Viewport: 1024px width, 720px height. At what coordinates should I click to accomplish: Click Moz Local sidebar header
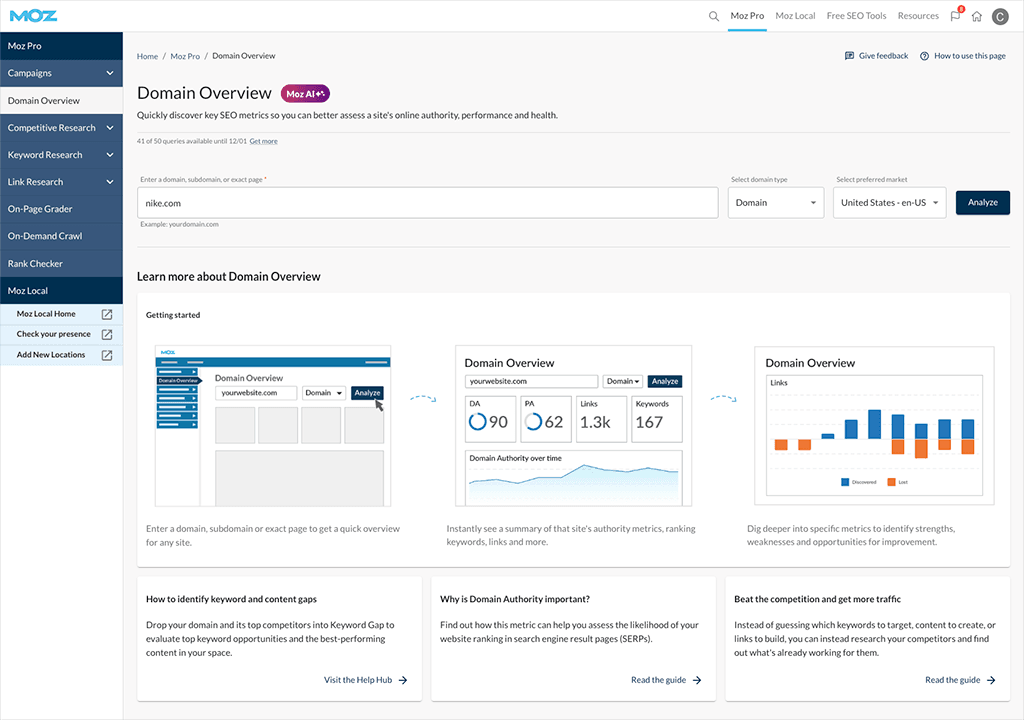tap(61, 291)
